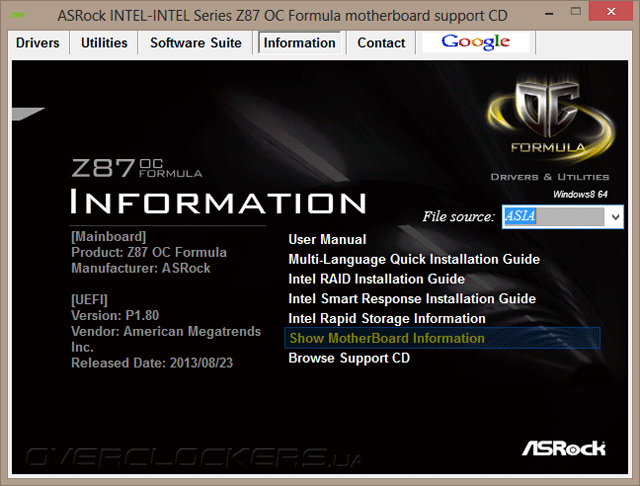Viewport: 640px width, 486px height.
Task: Open the Google logo tab
Action: tap(476, 42)
